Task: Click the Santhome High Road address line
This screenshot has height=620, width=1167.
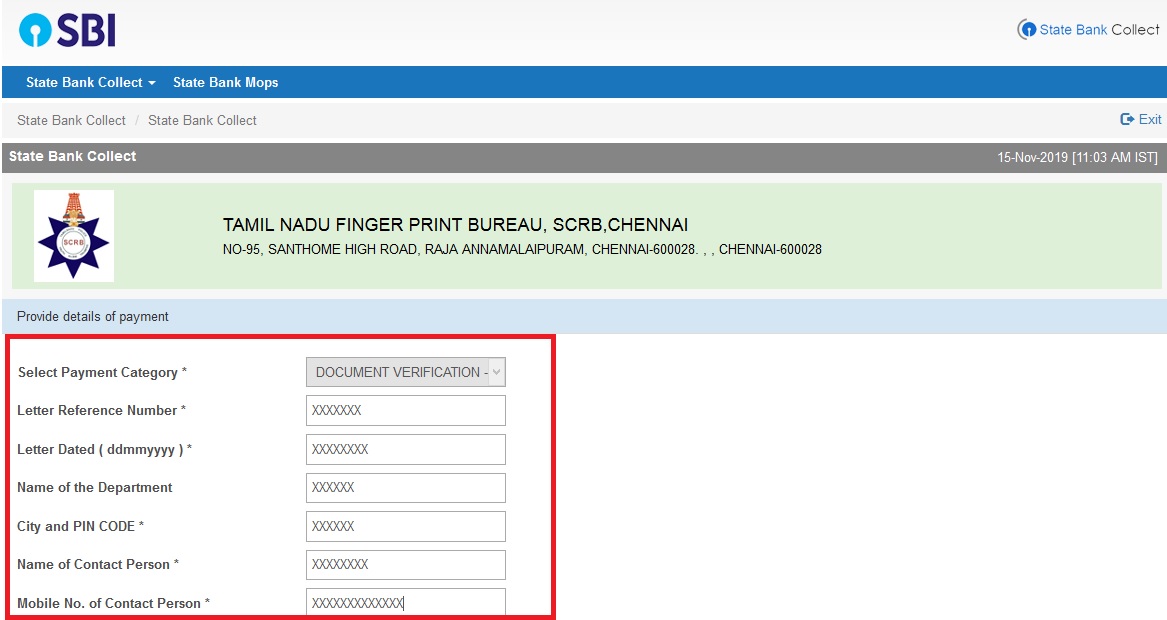Action: tap(521, 249)
